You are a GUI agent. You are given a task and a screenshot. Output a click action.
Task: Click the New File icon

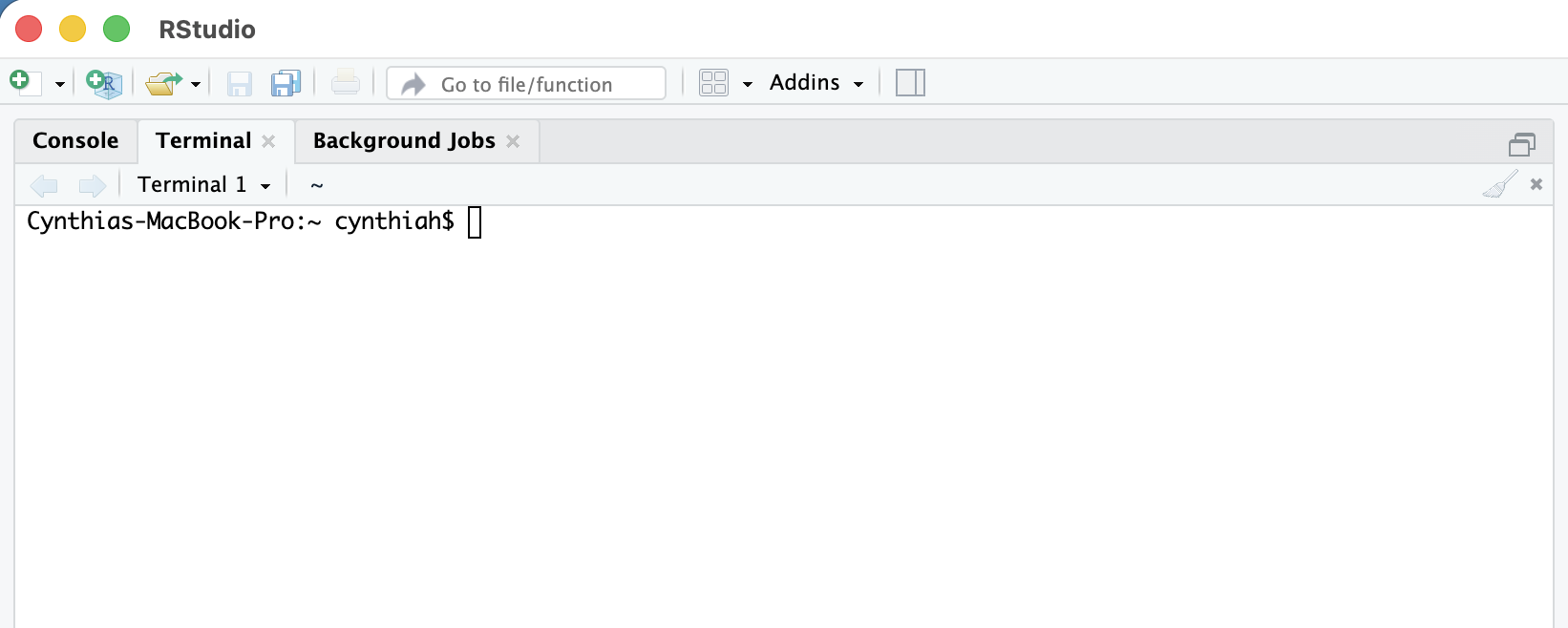click(x=23, y=82)
